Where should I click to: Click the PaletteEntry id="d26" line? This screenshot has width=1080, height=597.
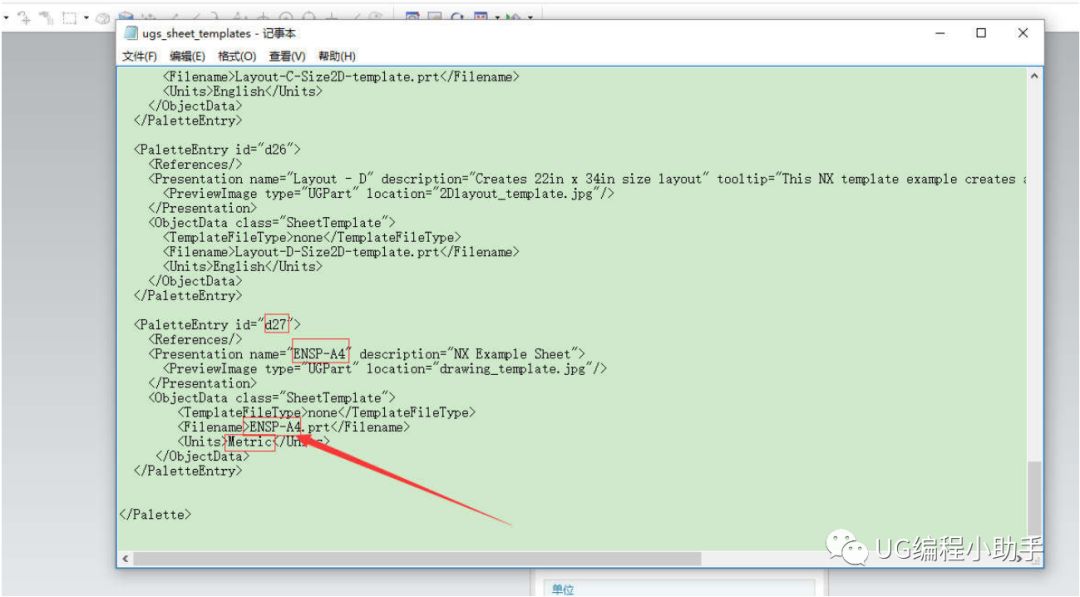pyautogui.click(x=217, y=149)
